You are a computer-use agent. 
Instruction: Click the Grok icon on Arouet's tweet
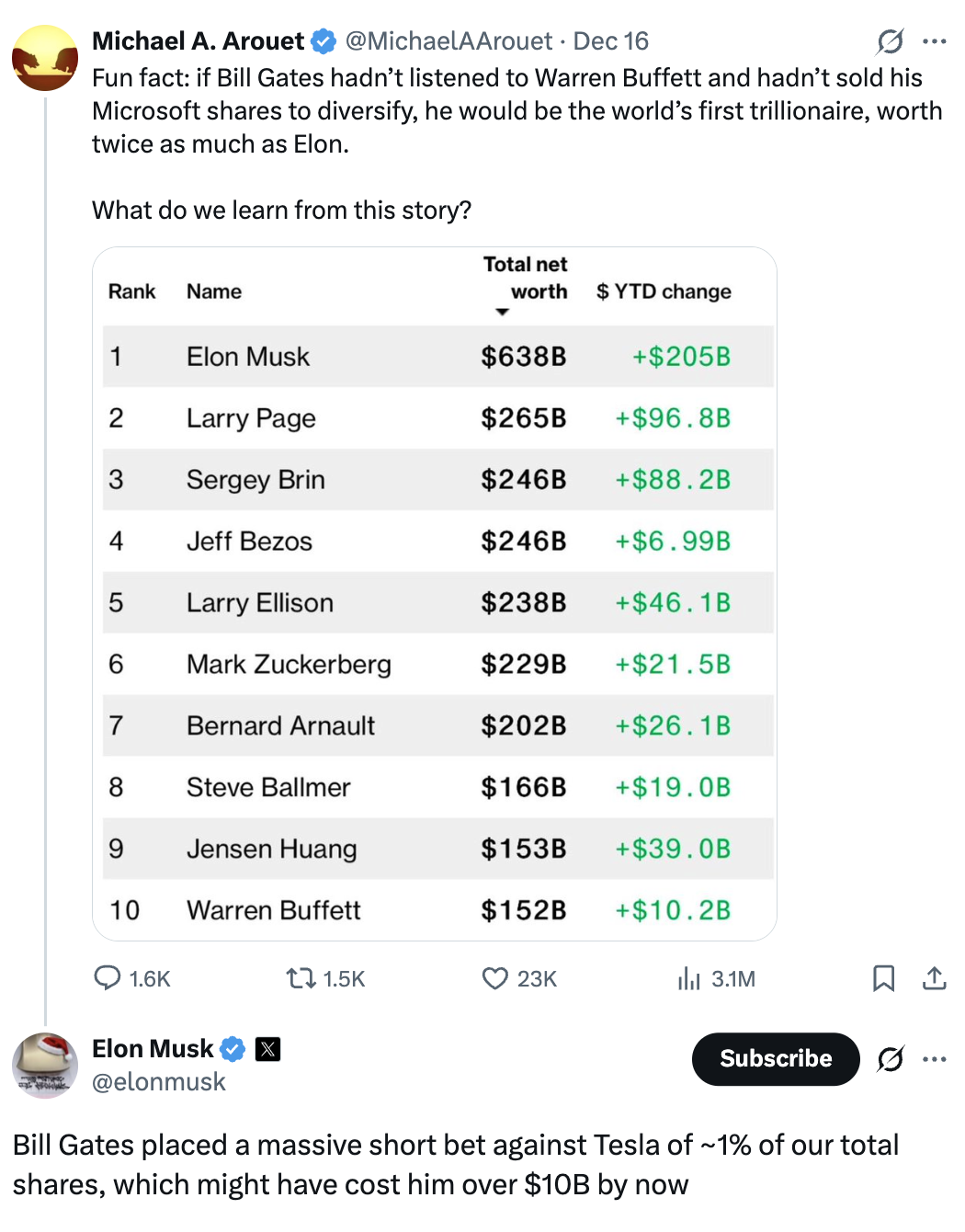click(888, 41)
